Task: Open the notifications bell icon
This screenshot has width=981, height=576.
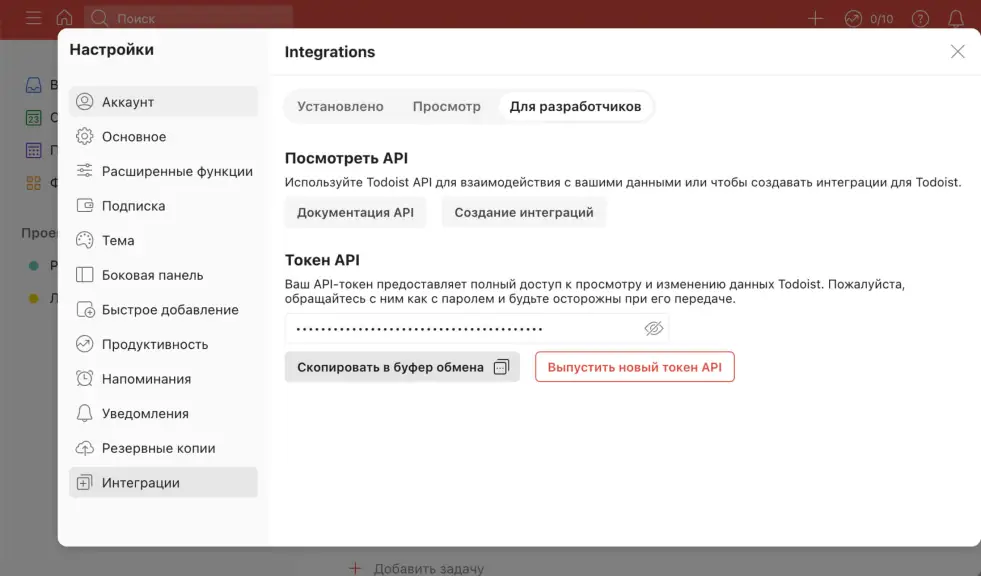Action: pyautogui.click(x=956, y=18)
